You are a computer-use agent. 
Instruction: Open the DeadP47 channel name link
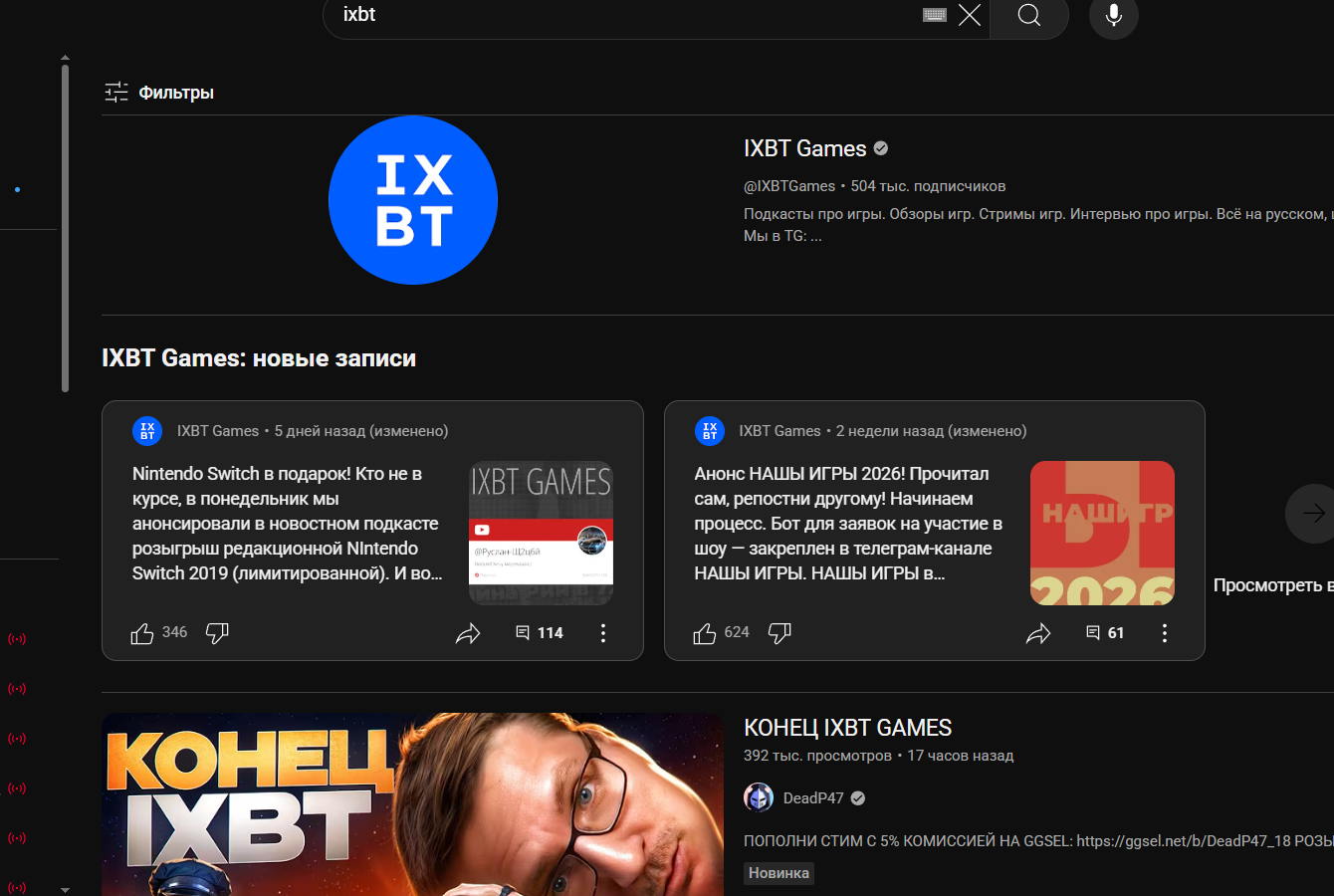pyautogui.click(x=813, y=798)
